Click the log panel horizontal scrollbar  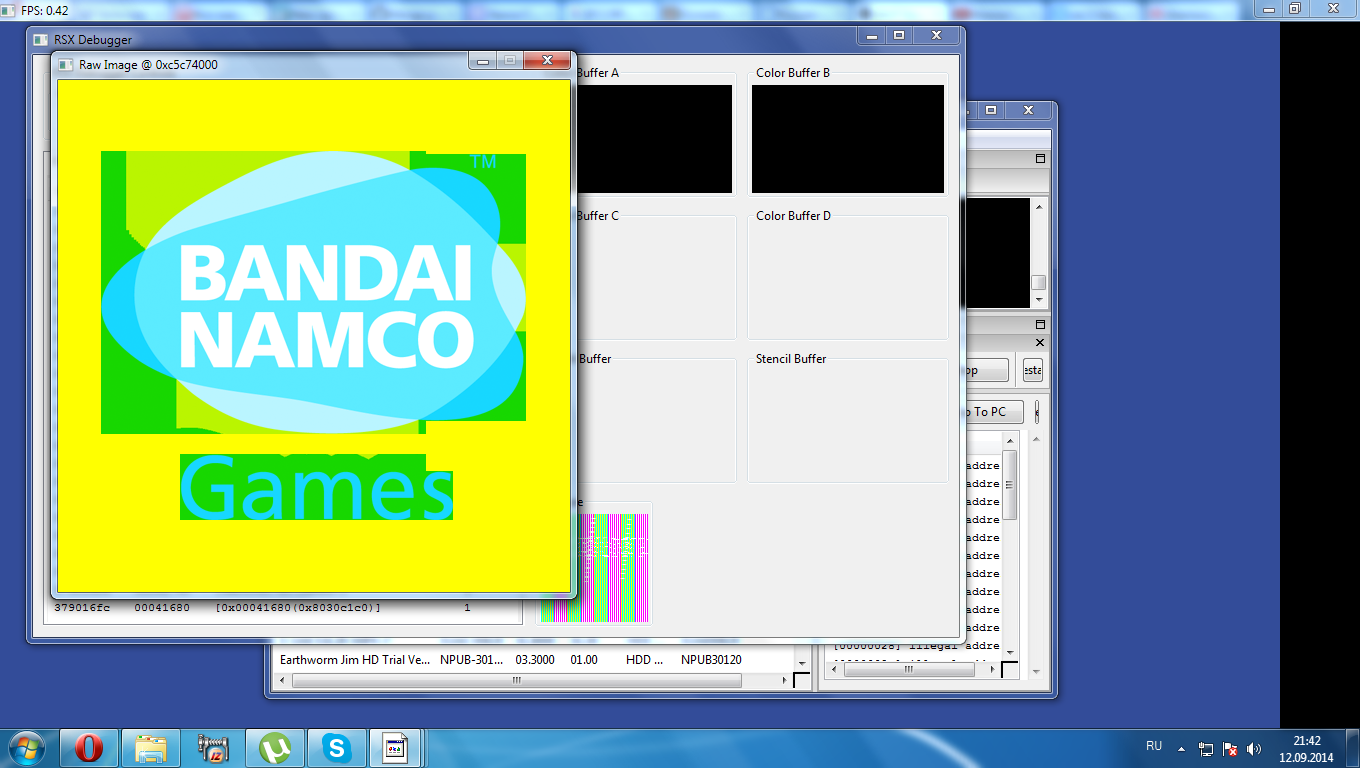pos(909,670)
